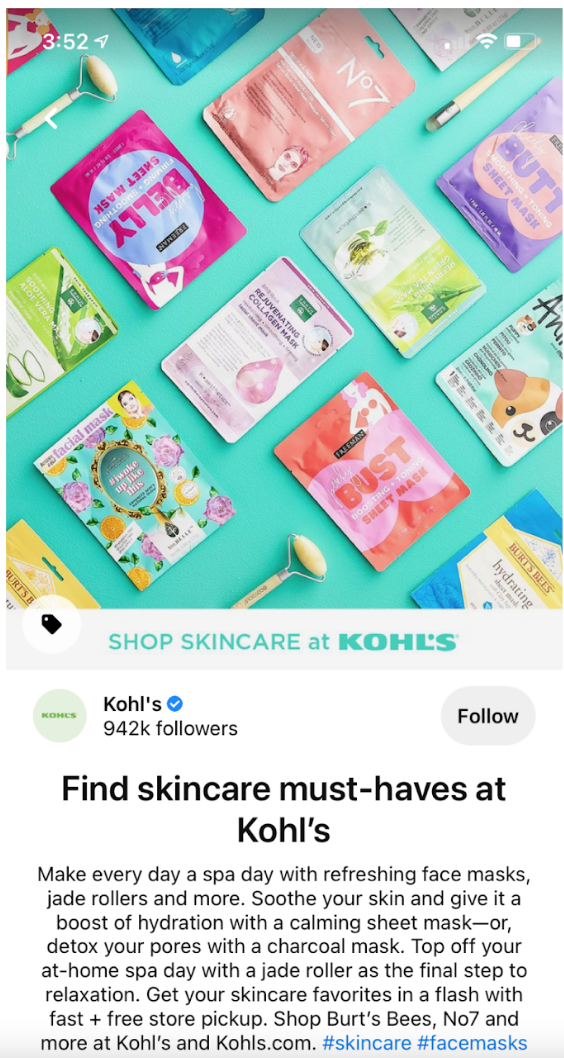Go back using the white chevron arrow
Screen dimensions: 564x1058
[51, 119]
